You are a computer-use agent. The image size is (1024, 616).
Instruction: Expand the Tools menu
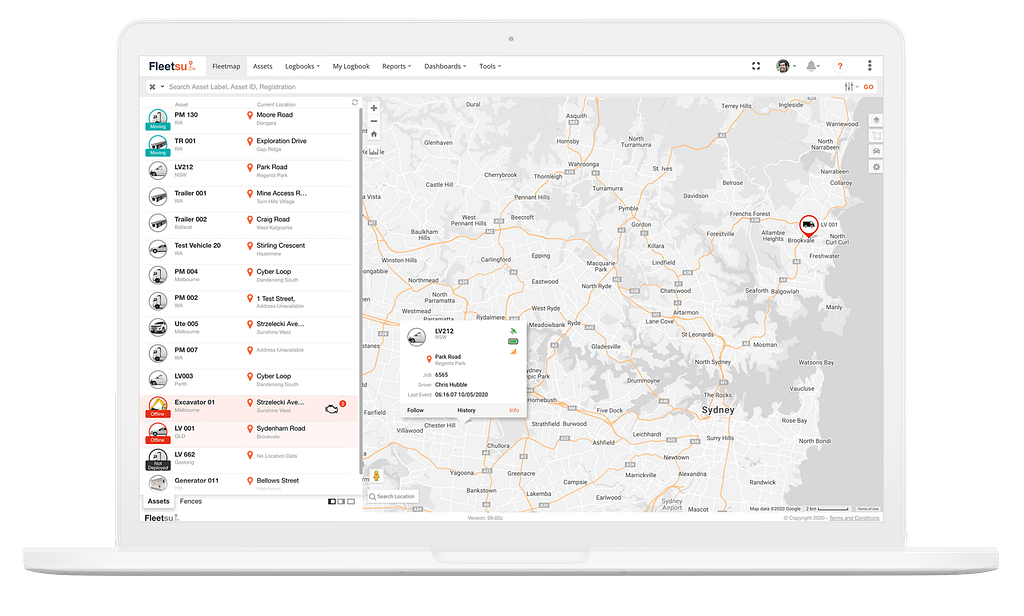point(490,66)
